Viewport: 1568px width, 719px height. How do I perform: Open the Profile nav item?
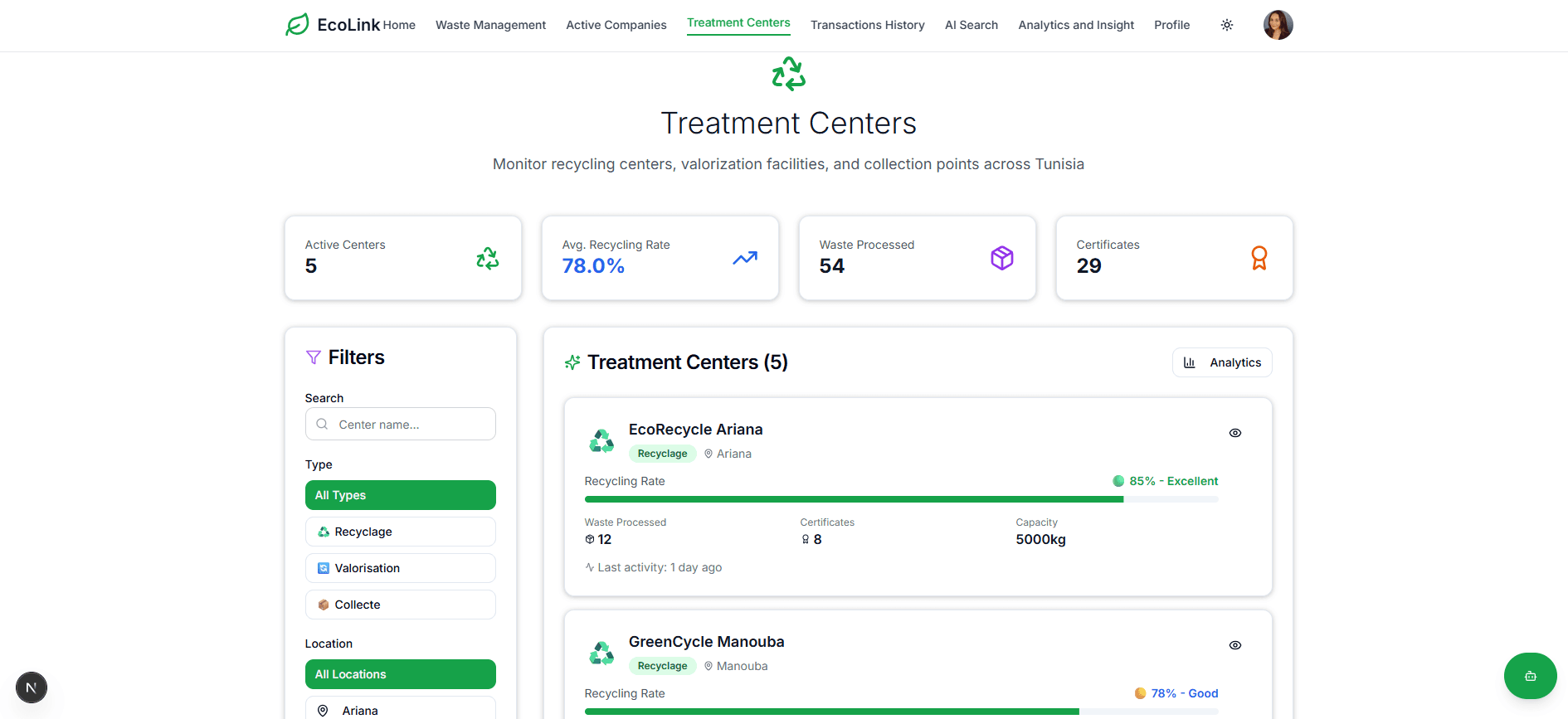pyautogui.click(x=1172, y=25)
